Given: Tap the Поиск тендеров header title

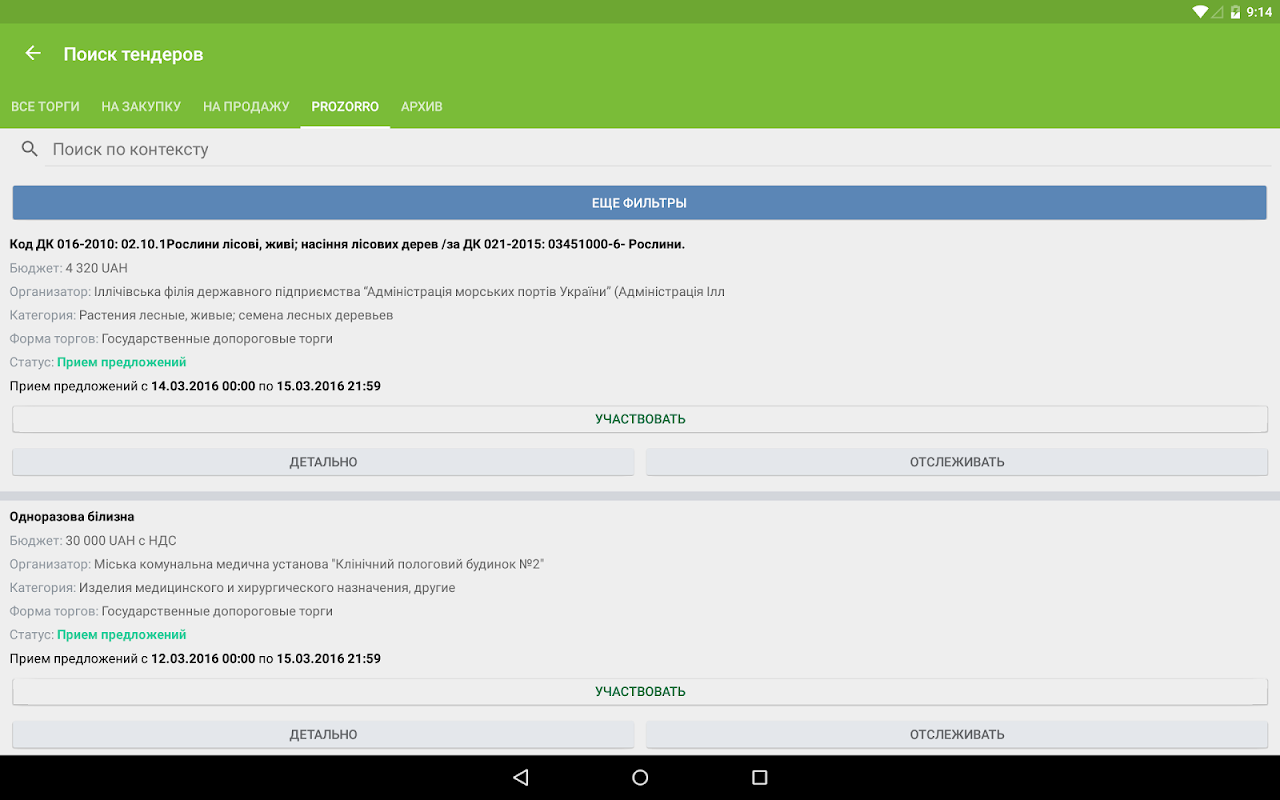Looking at the screenshot, I should click(x=133, y=54).
